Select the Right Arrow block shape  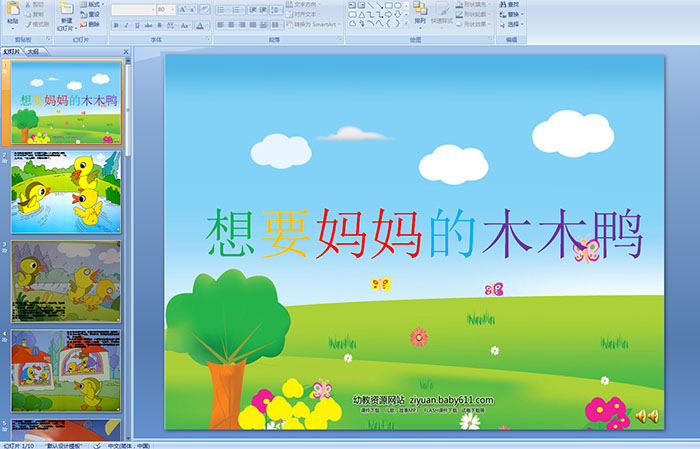pos(388,15)
